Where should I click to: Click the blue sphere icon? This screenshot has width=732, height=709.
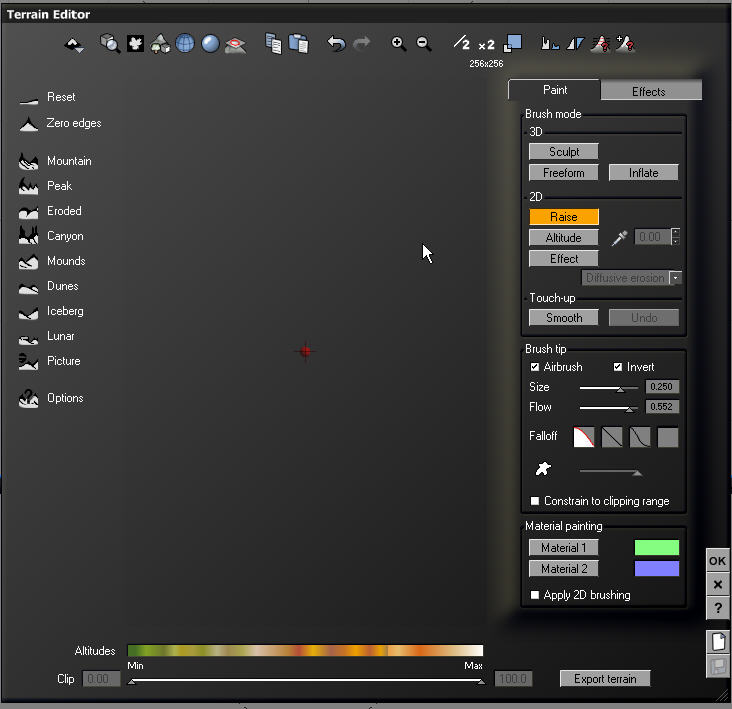pyautogui.click(x=210, y=44)
